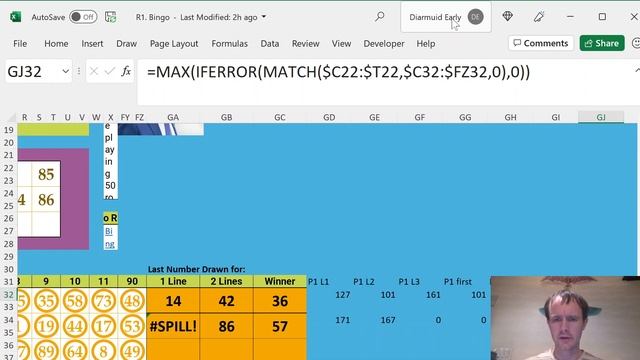Open the file name dropdown arrow
The image size is (640, 360).
click(x=264, y=17)
